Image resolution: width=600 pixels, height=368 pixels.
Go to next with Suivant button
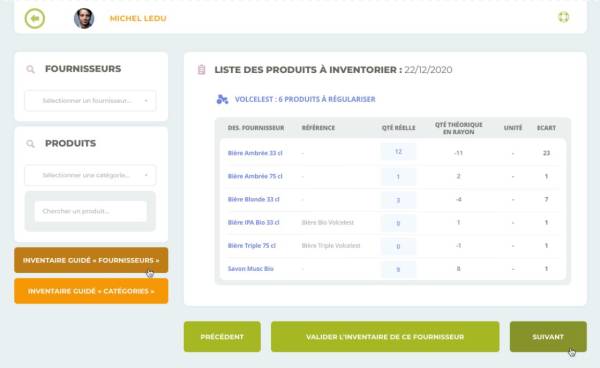coord(548,337)
